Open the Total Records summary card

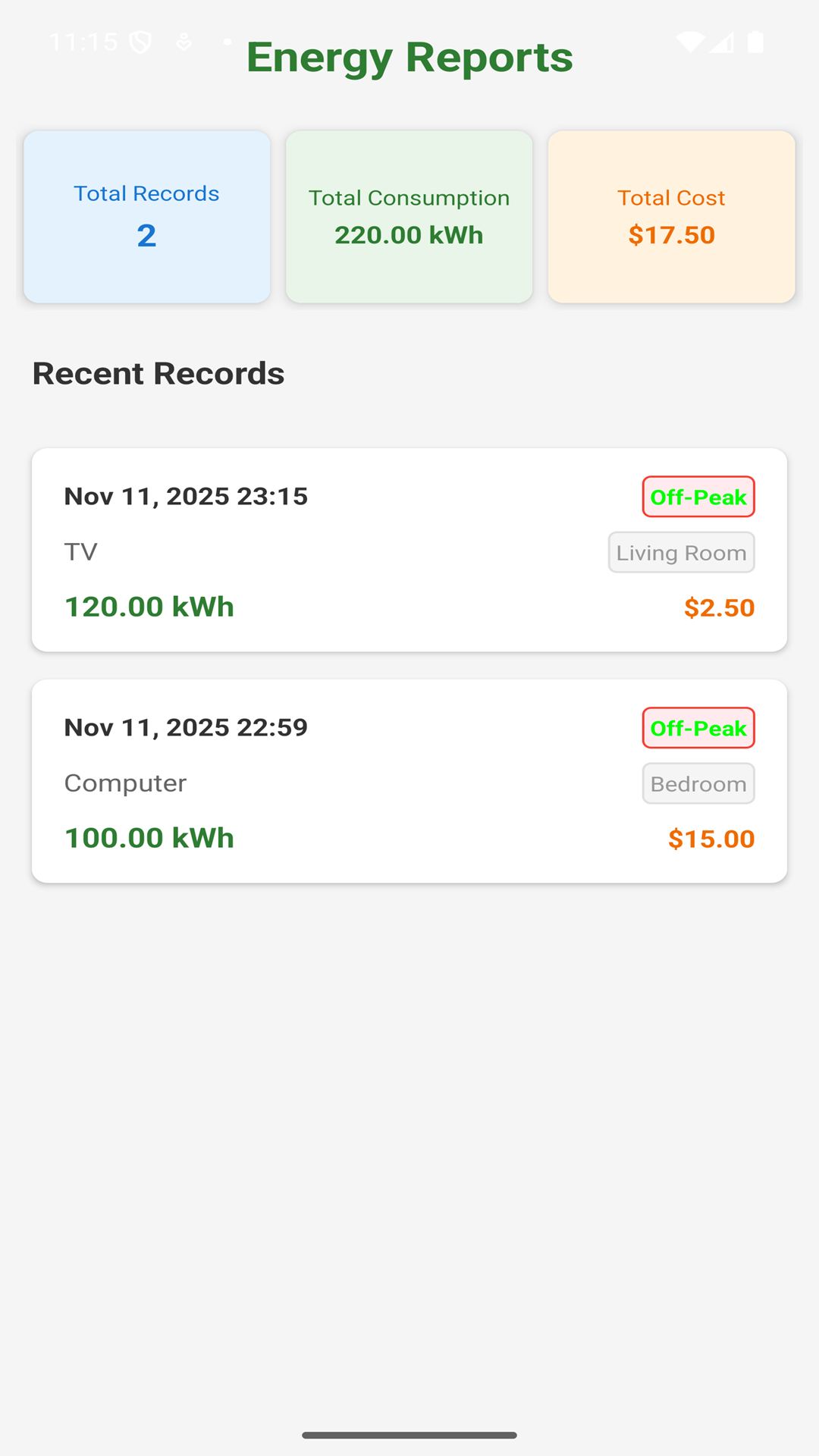coord(147,217)
